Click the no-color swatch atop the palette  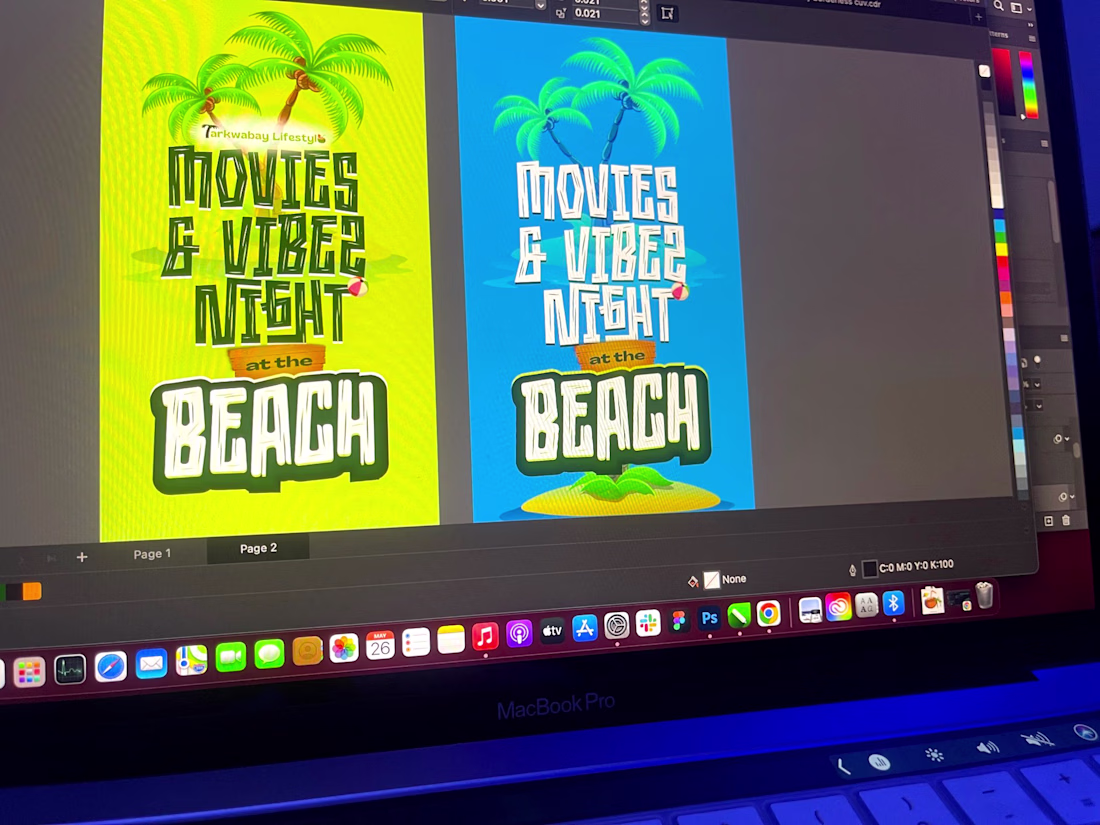click(x=984, y=71)
